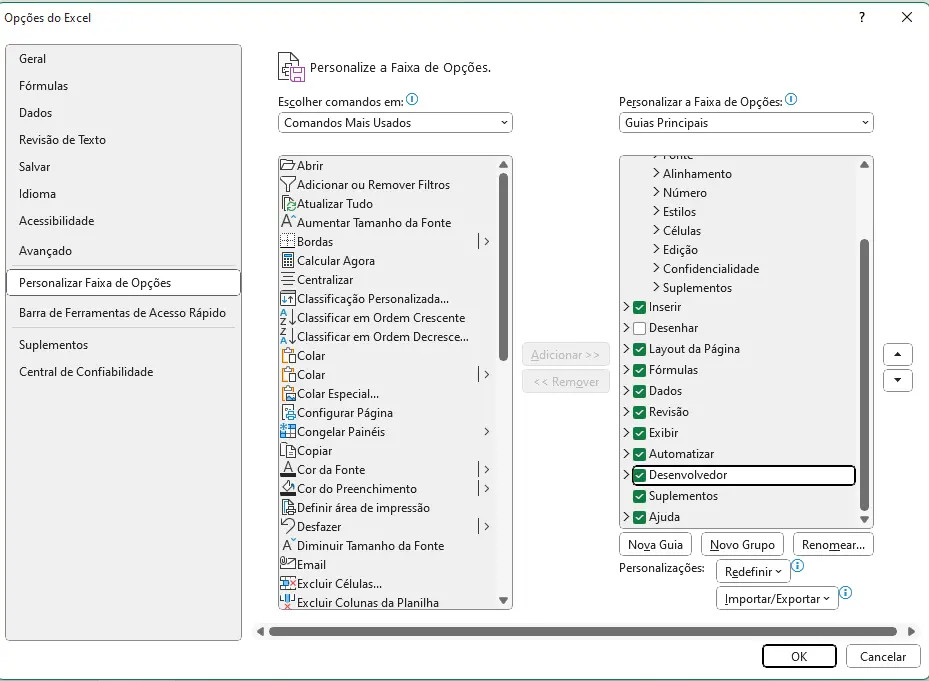929x681 pixels.
Task: Click the Classificar em Ordem Decrescente icon
Action: [x=287, y=337]
